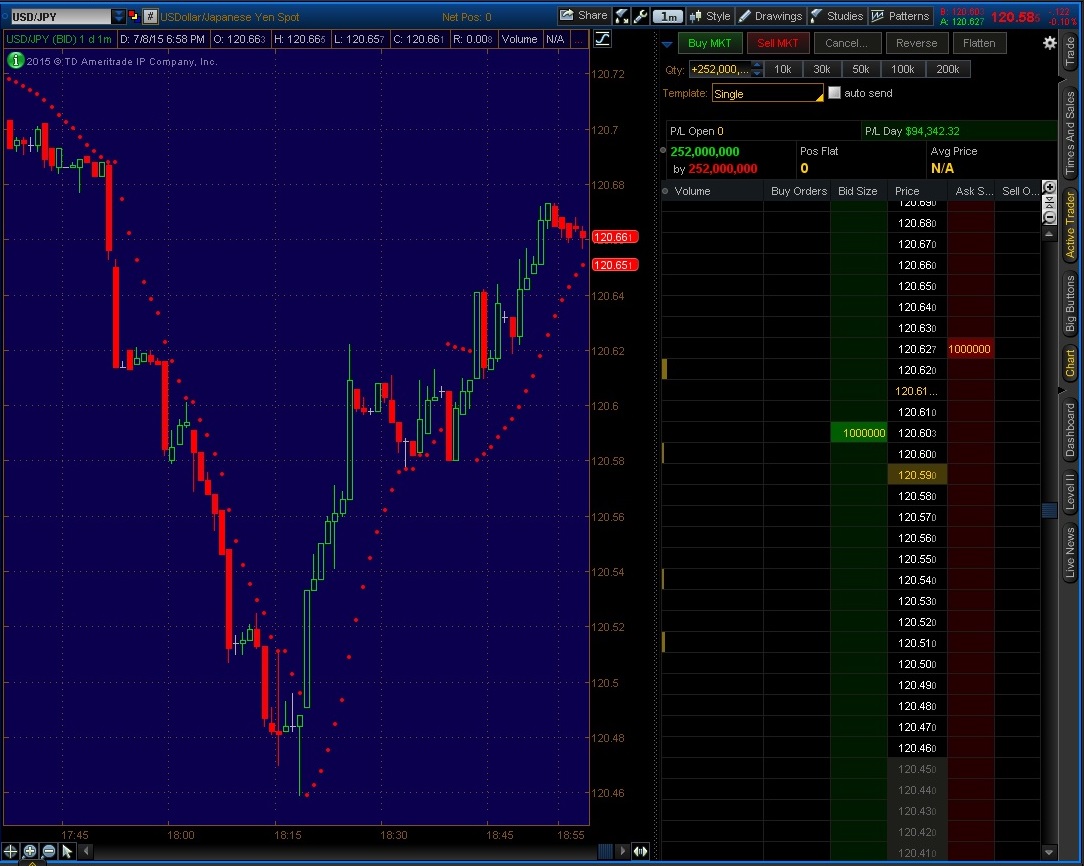Increase quantity with stepper up arrow

pos(757,65)
